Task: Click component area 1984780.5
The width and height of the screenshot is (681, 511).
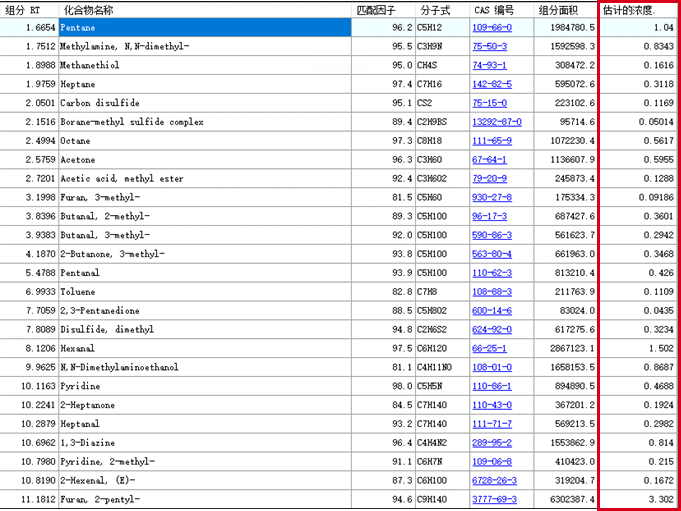Action: point(572,27)
